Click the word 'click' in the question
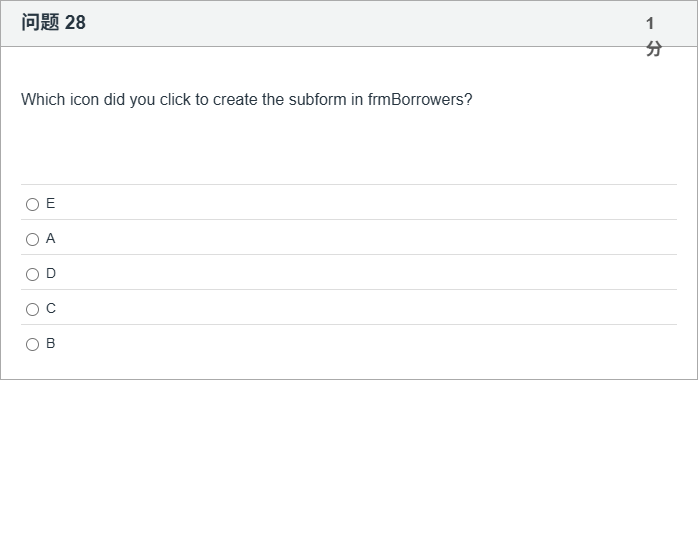 click(176, 100)
